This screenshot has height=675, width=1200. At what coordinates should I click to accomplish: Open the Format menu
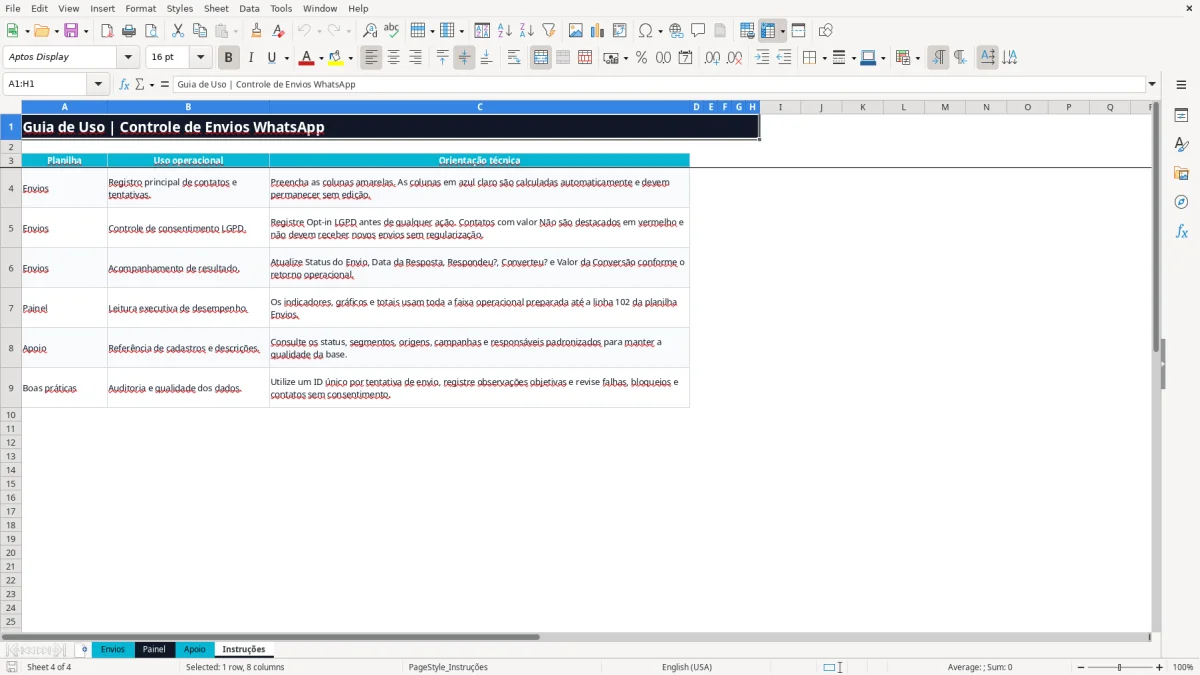(x=140, y=8)
